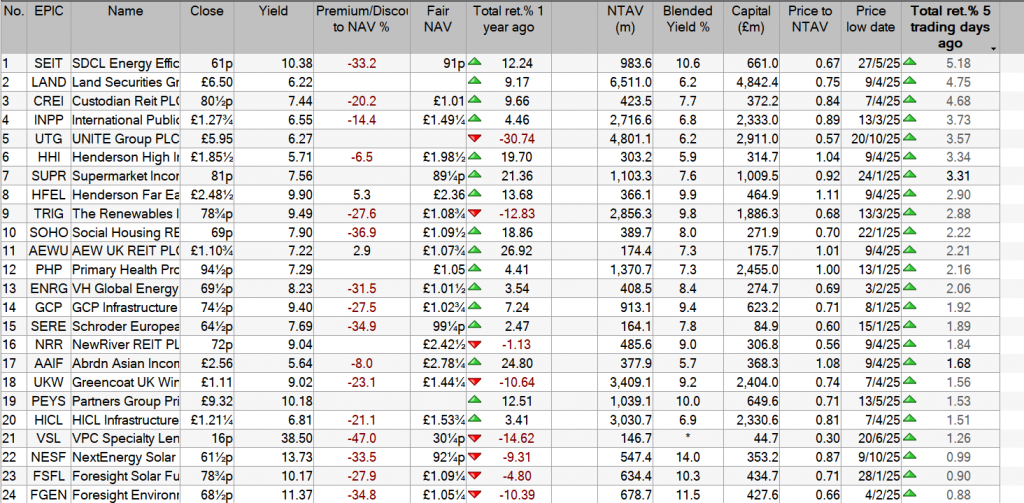The height and width of the screenshot is (503, 1024).
Task: Click red arrow next to NRR's -1.13
Action: 475,342
